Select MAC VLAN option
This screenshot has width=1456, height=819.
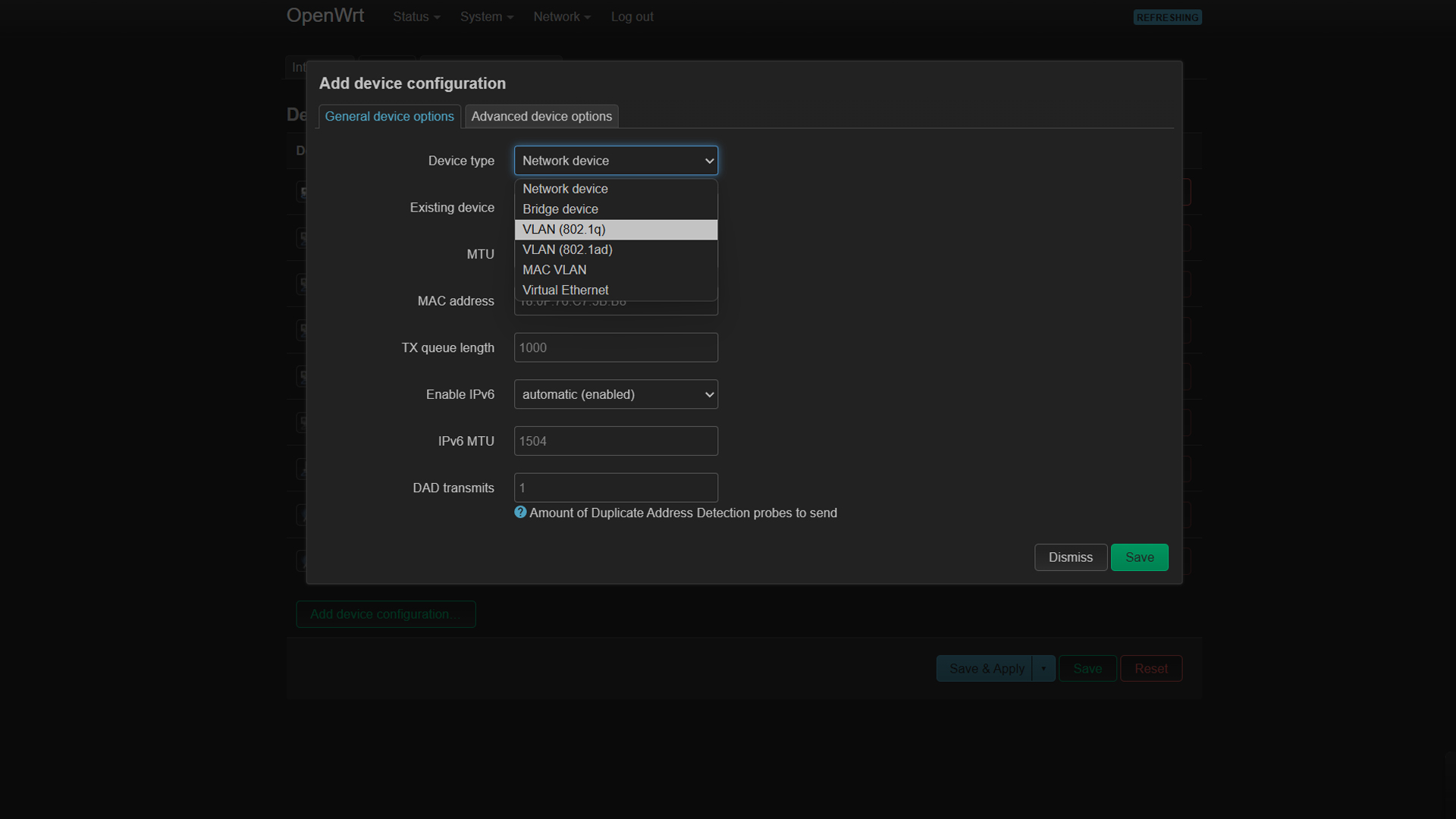click(x=616, y=270)
